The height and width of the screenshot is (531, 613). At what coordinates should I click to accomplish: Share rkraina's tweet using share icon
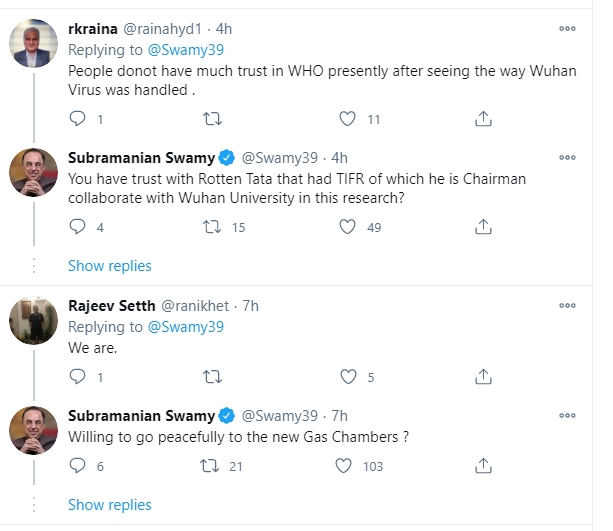tap(483, 119)
